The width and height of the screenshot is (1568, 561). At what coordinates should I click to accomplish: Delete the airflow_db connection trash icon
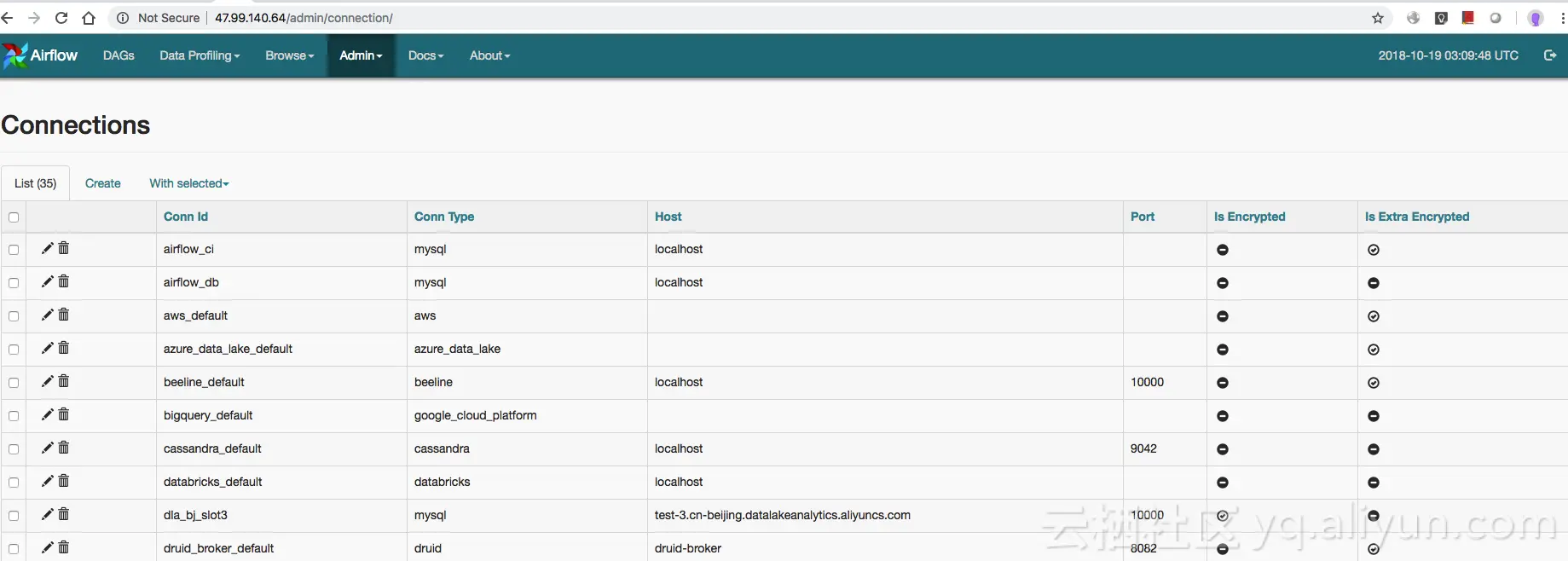64,281
